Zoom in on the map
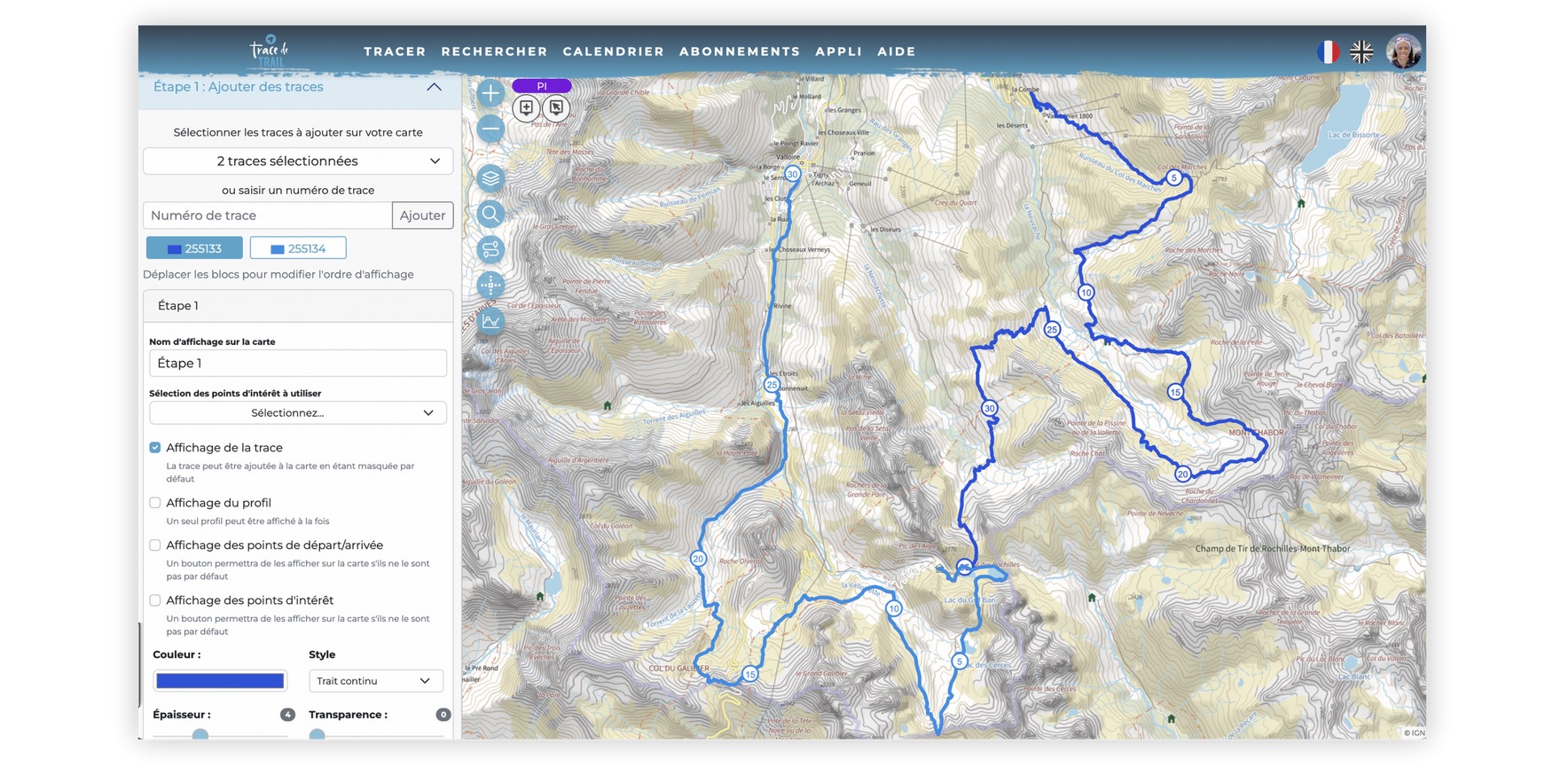 pyautogui.click(x=490, y=93)
